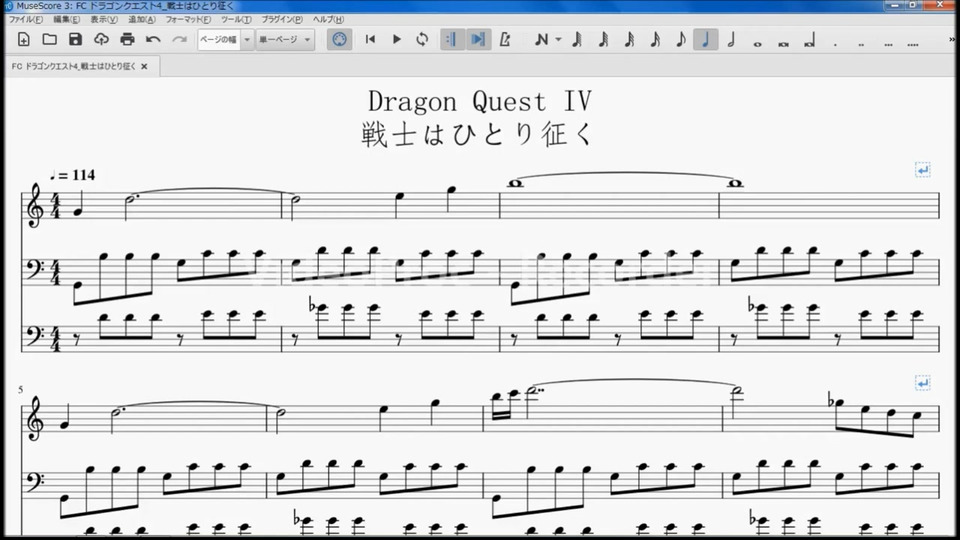Open the 編集(E) menu
Image resolution: width=960 pixels, height=540 pixels.
tap(66, 20)
